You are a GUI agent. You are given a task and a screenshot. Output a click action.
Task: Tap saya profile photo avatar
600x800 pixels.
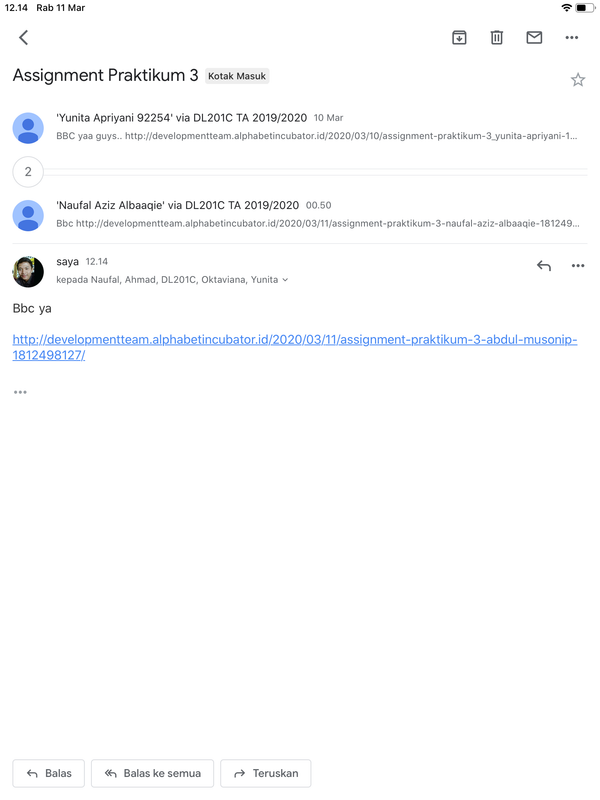coord(28,271)
